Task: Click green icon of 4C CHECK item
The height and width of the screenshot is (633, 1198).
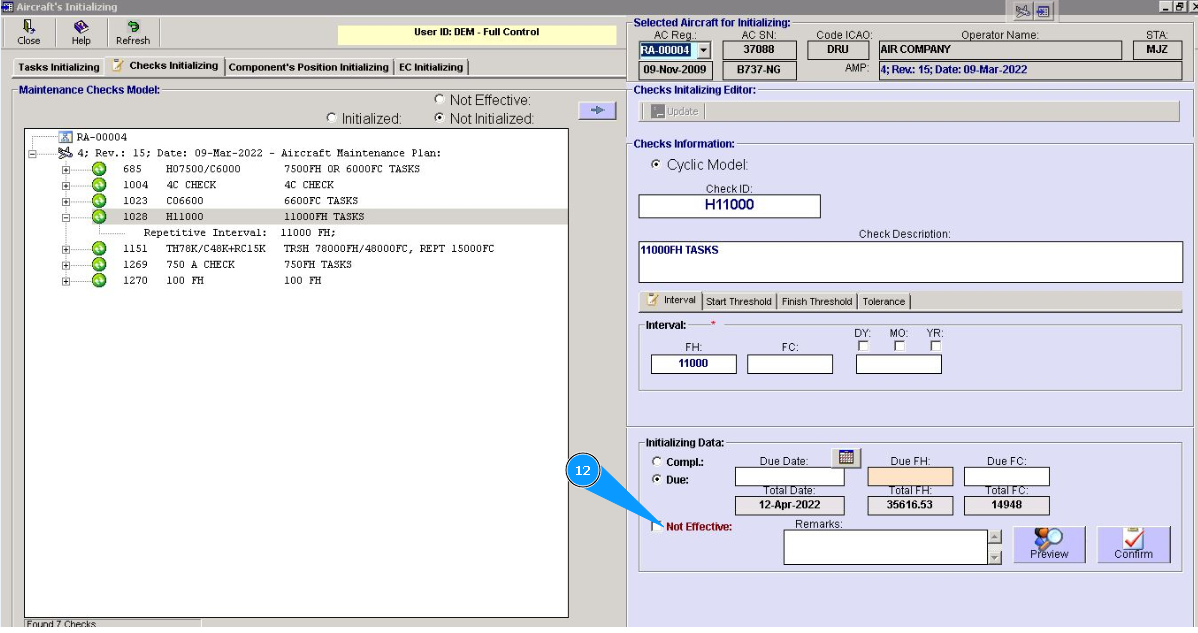Action: click(99, 185)
